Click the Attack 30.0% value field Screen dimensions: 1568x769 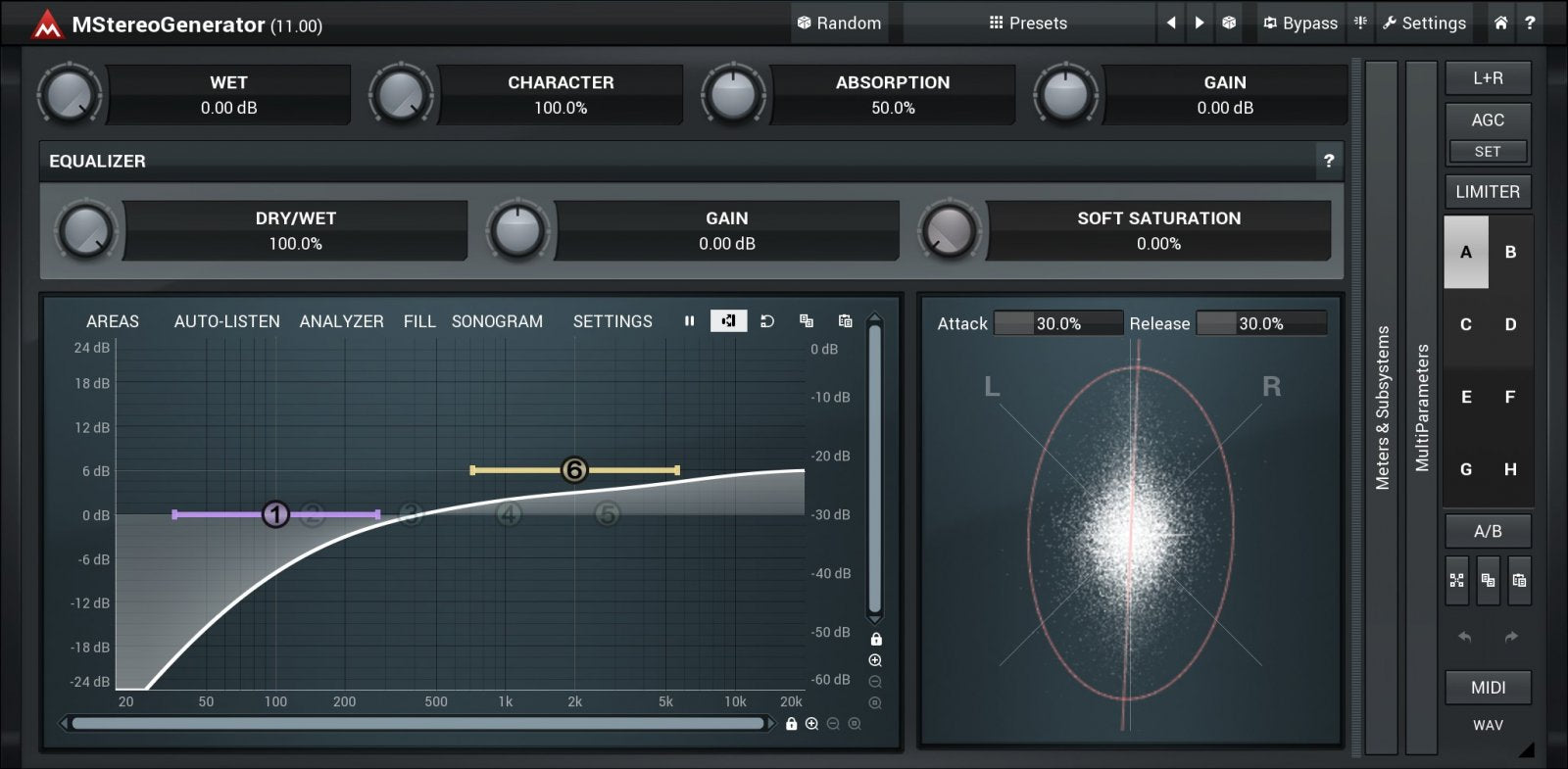(1058, 323)
